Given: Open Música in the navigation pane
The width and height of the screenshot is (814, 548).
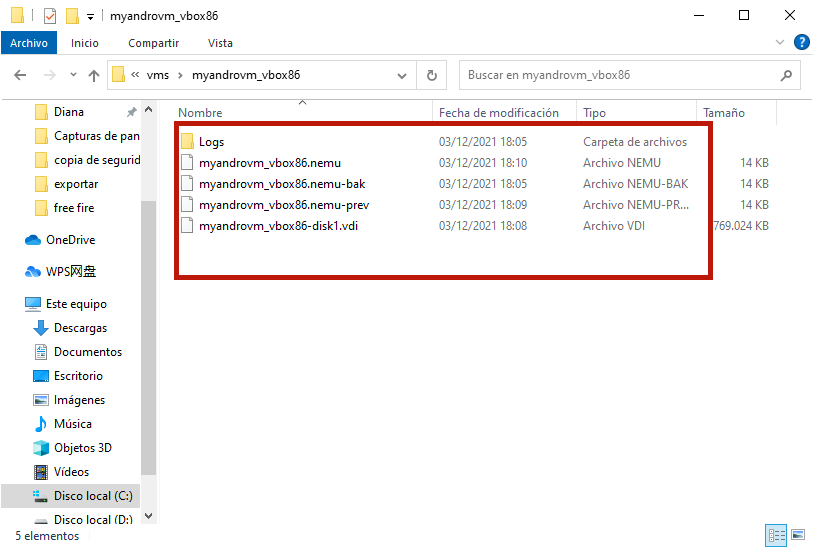Looking at the screenshot, I should pos(73,424).
